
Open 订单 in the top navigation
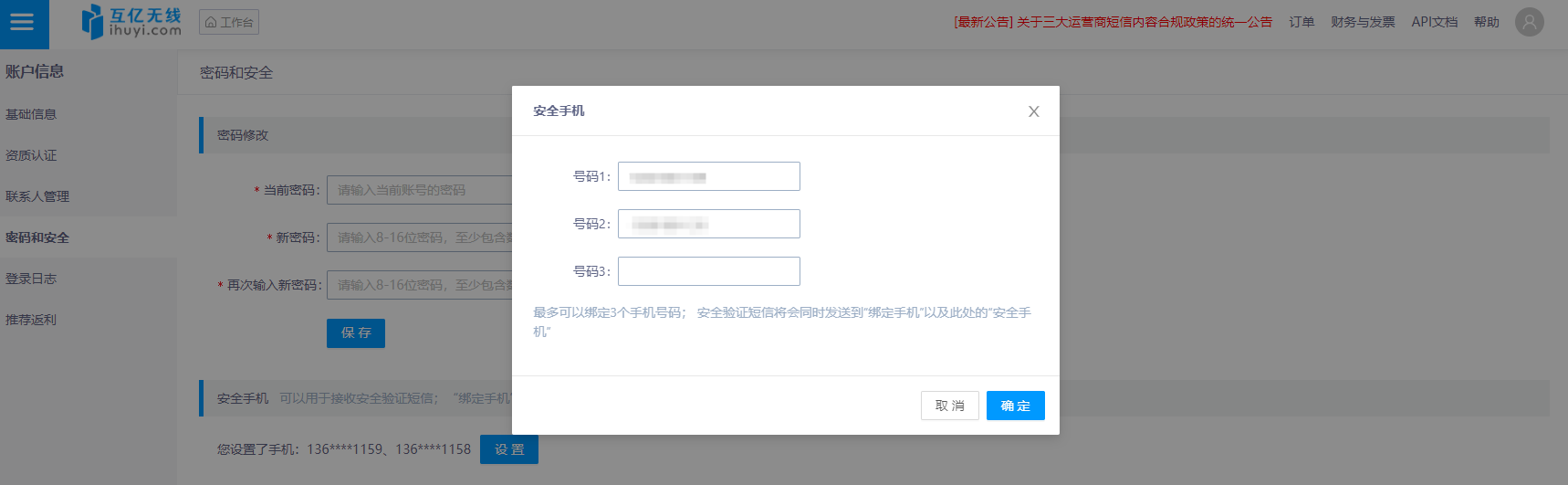pyautogui.click(x=1301, y=22)
